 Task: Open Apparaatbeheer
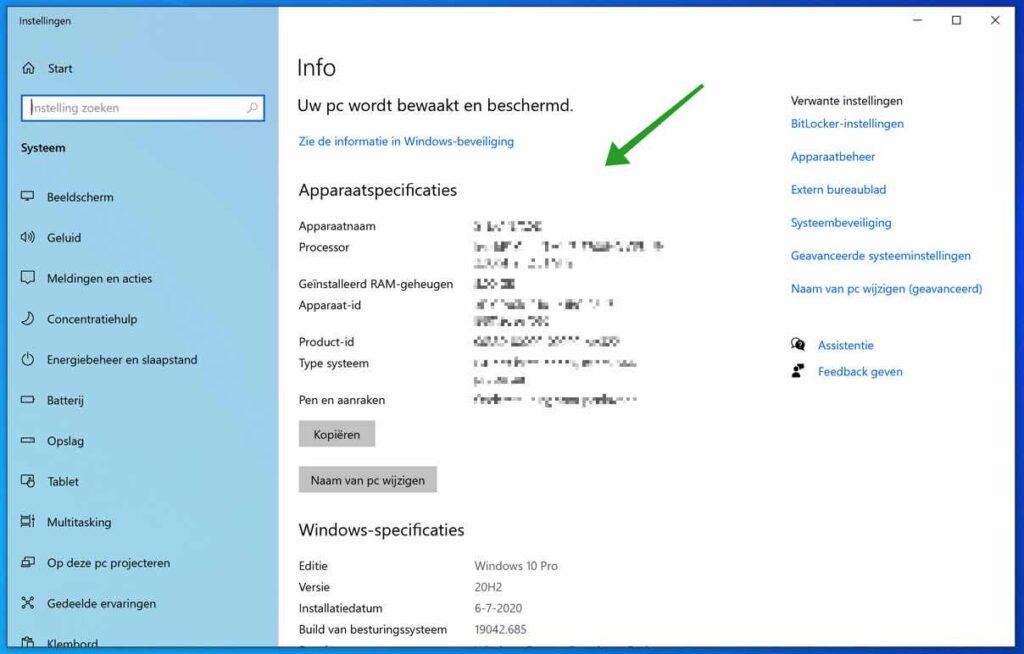(832, 156)
